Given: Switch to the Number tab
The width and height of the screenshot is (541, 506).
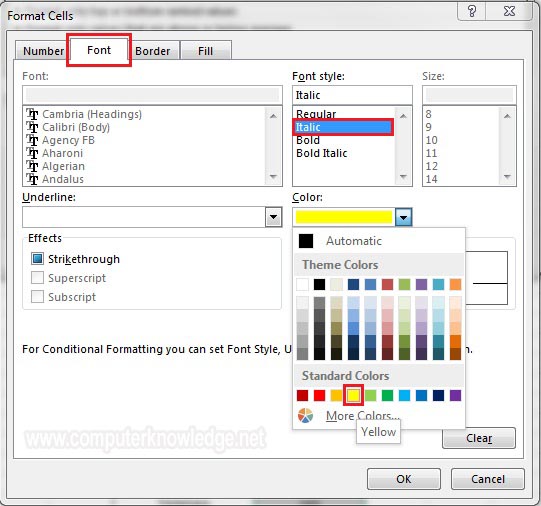Looking at the screenshot, I should tap(43, 51).
